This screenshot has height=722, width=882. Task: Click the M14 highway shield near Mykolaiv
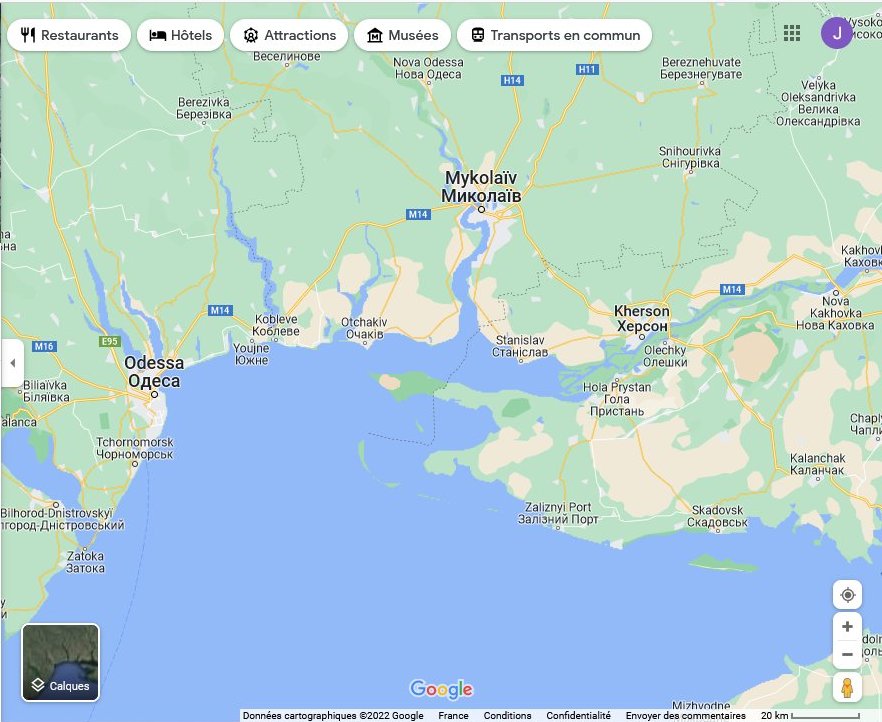point(417,214)
